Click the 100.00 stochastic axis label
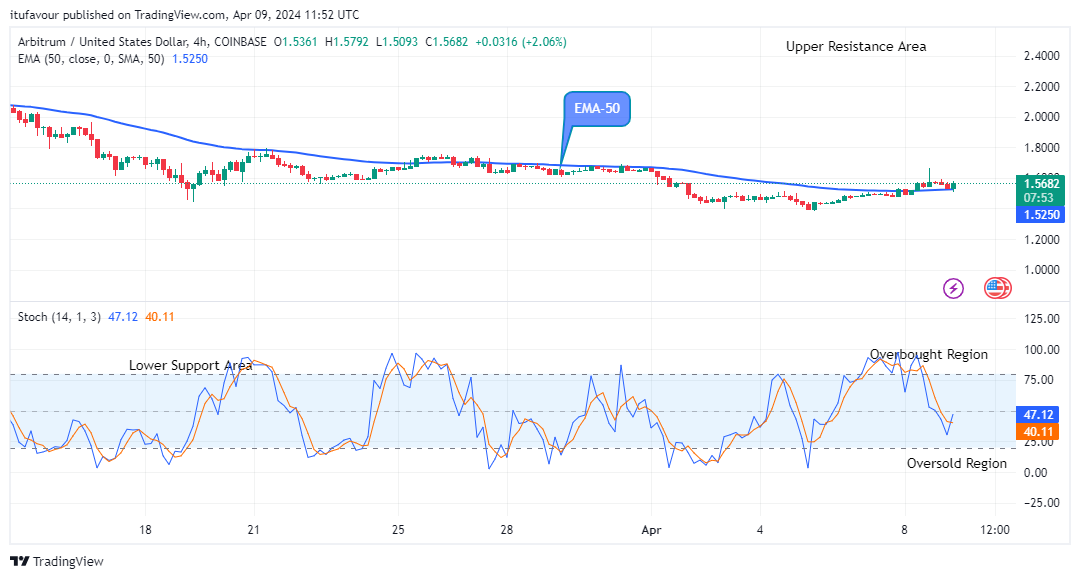Image resolution: width=1080 pixels, height=579 pixels. tap(1042, 350)
